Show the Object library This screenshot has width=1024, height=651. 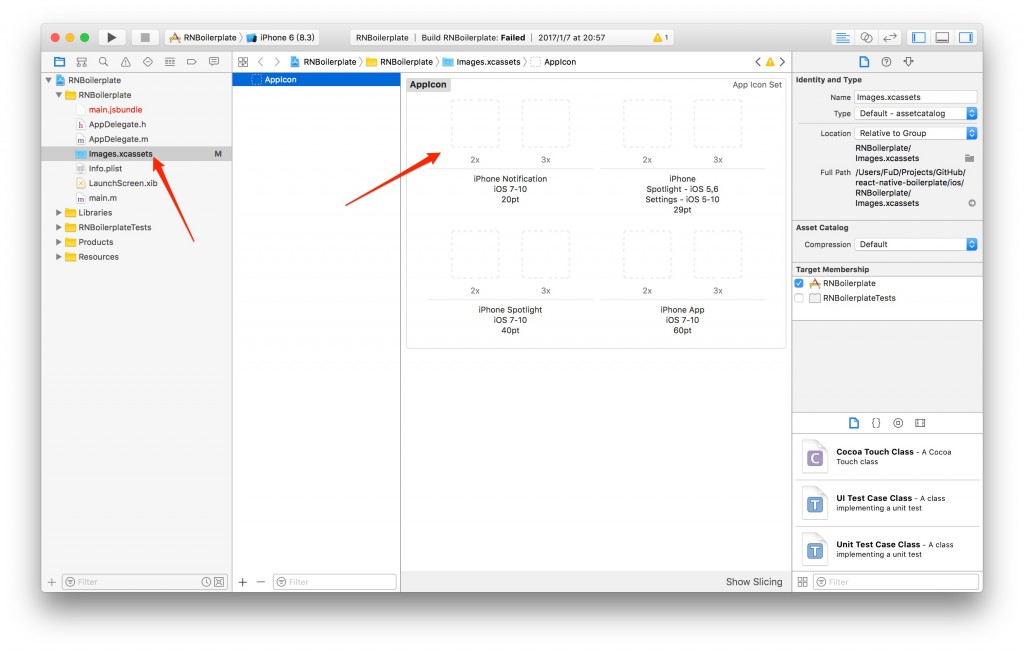click(x=898, y=423)
